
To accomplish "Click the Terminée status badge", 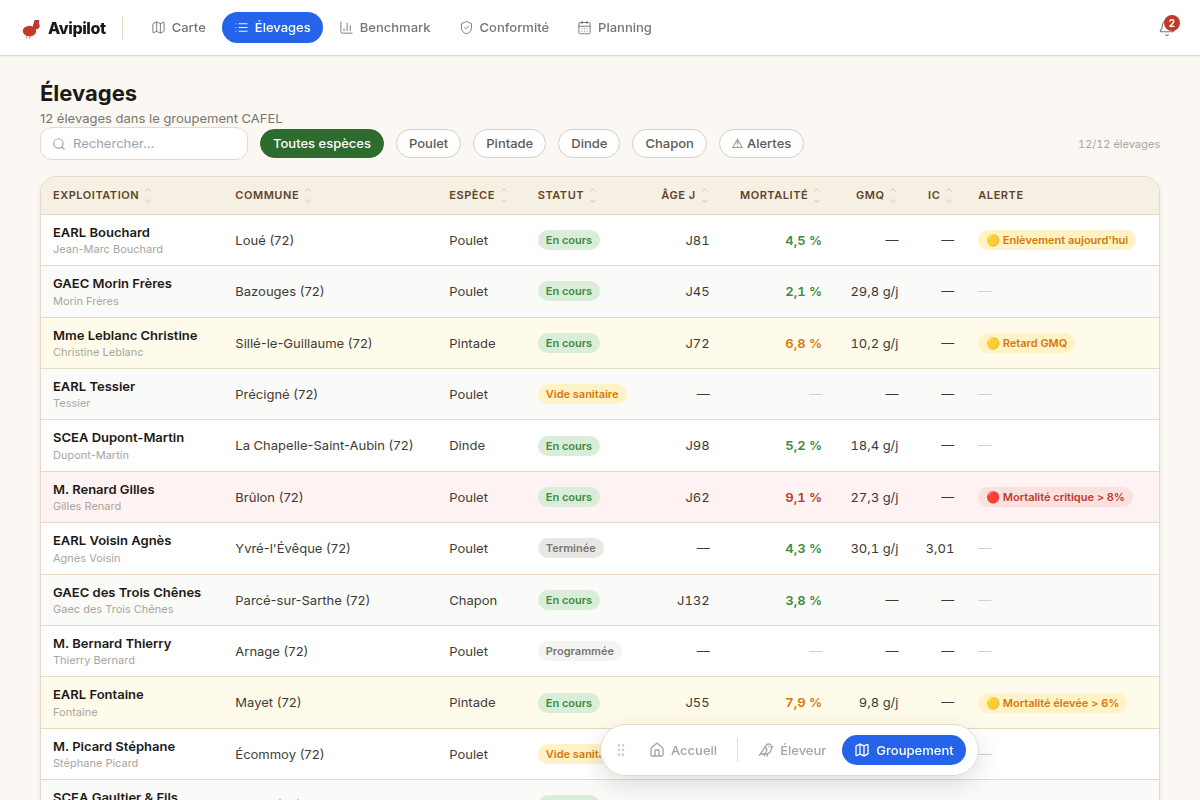I will (x=571, y=548).
